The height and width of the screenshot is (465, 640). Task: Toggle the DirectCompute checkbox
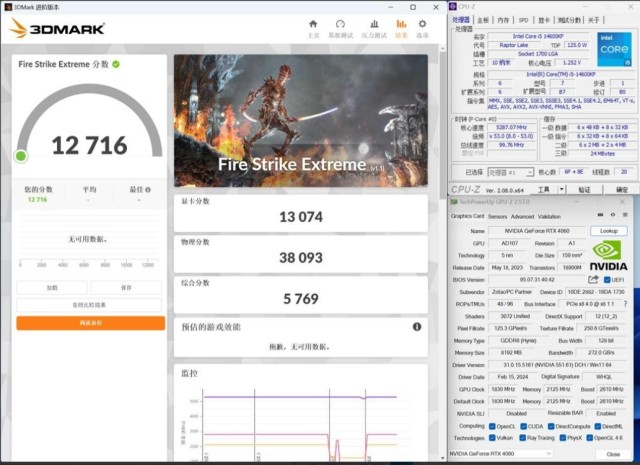pos(551,426)
